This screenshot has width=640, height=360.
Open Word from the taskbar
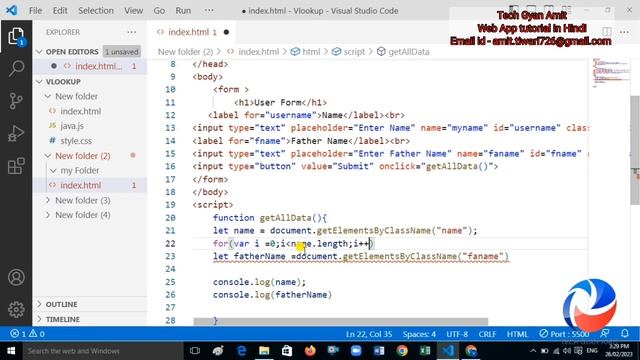379,351
